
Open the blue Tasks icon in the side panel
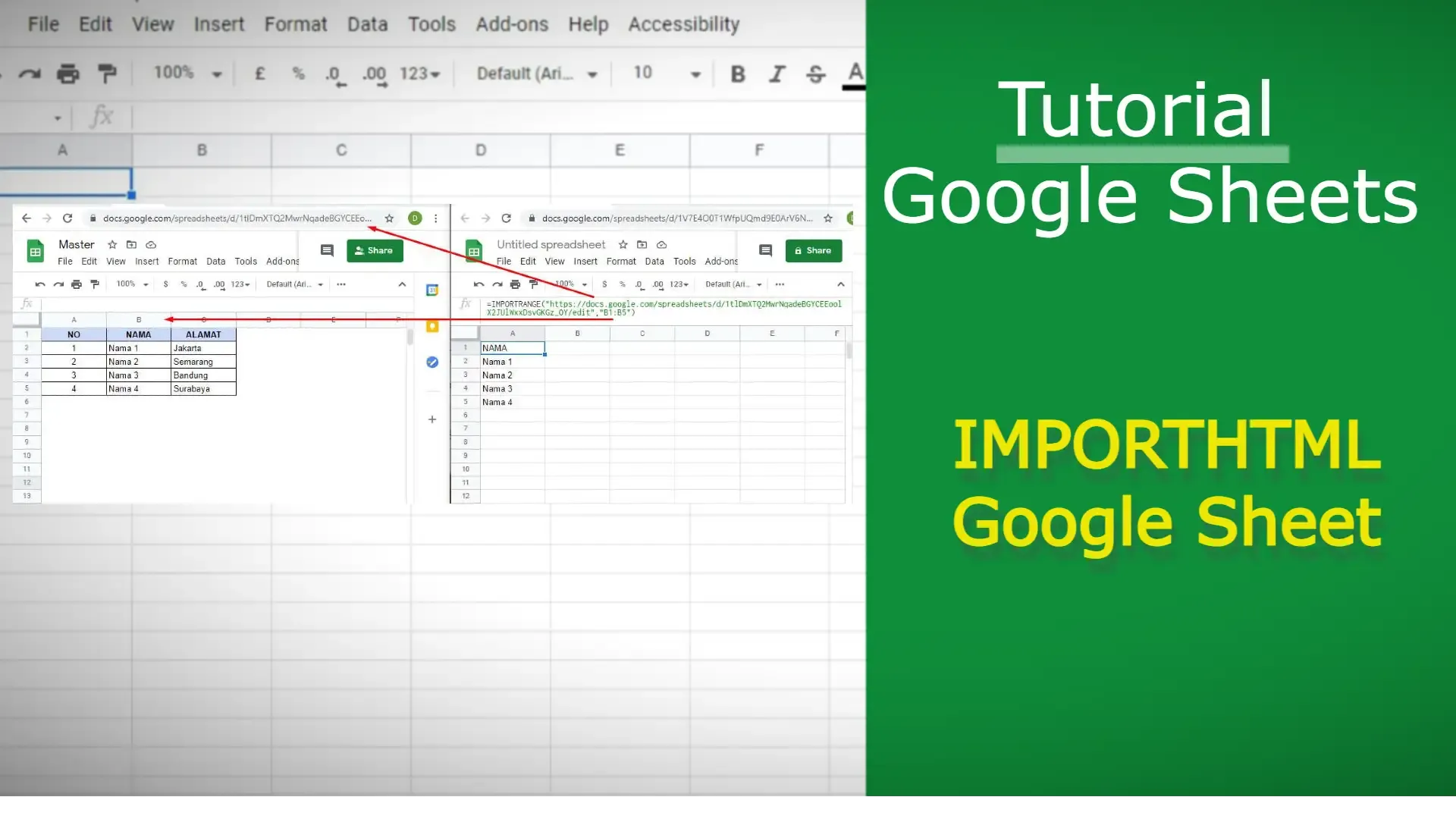pyautogui.click(x=432, y=362)
